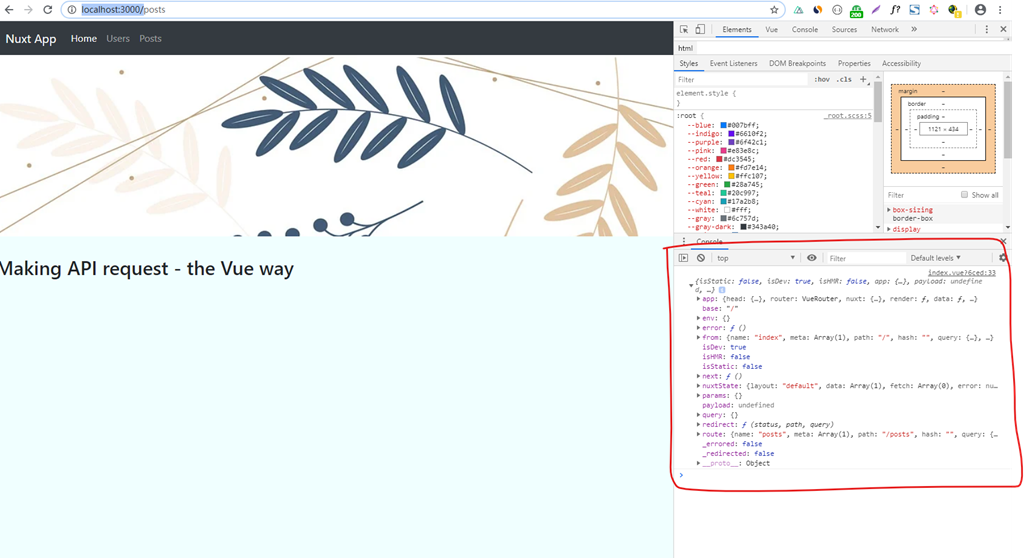This screenshot has width=1024, height=558.
Task: Switch to the Console tab in the top bar
Action: point(805,29)
